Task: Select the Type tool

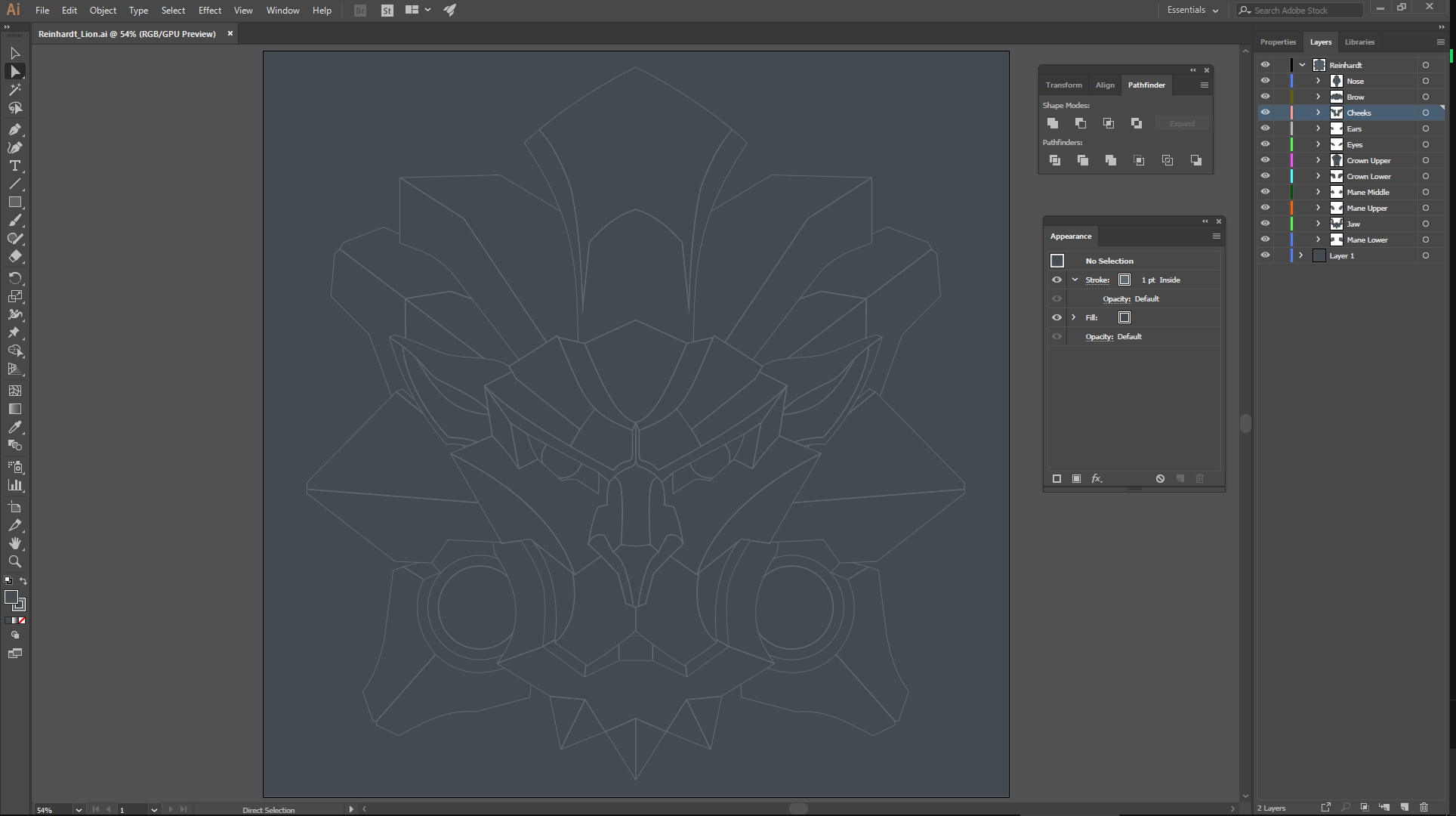Action: [15, 165]
